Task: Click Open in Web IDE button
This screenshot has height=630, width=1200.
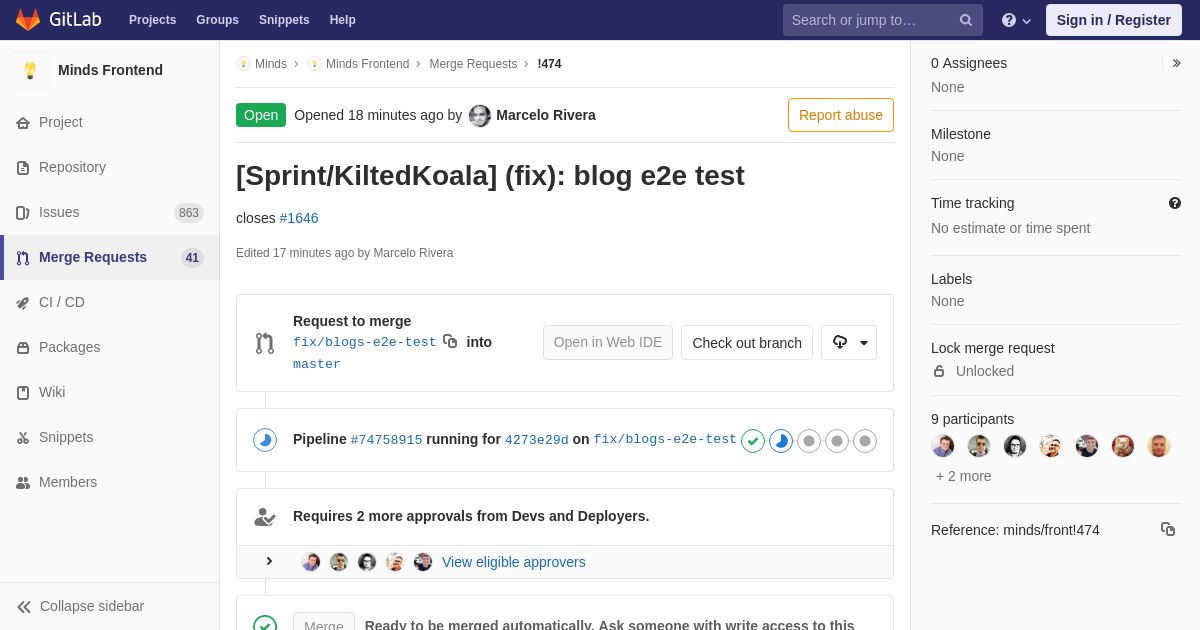Action: 608,342
